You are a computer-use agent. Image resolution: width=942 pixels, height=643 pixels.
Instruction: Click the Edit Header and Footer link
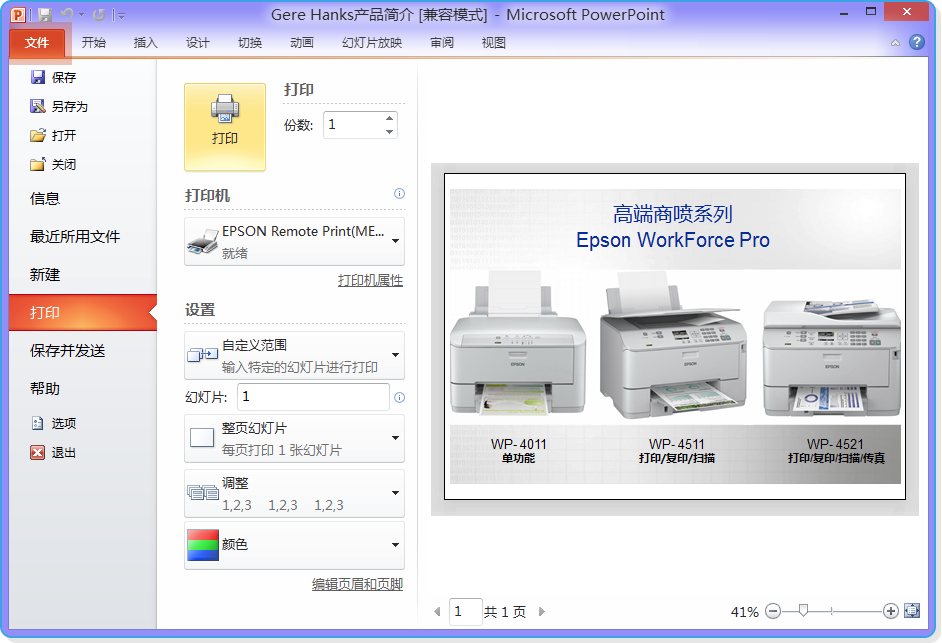[x=357, y=584]
